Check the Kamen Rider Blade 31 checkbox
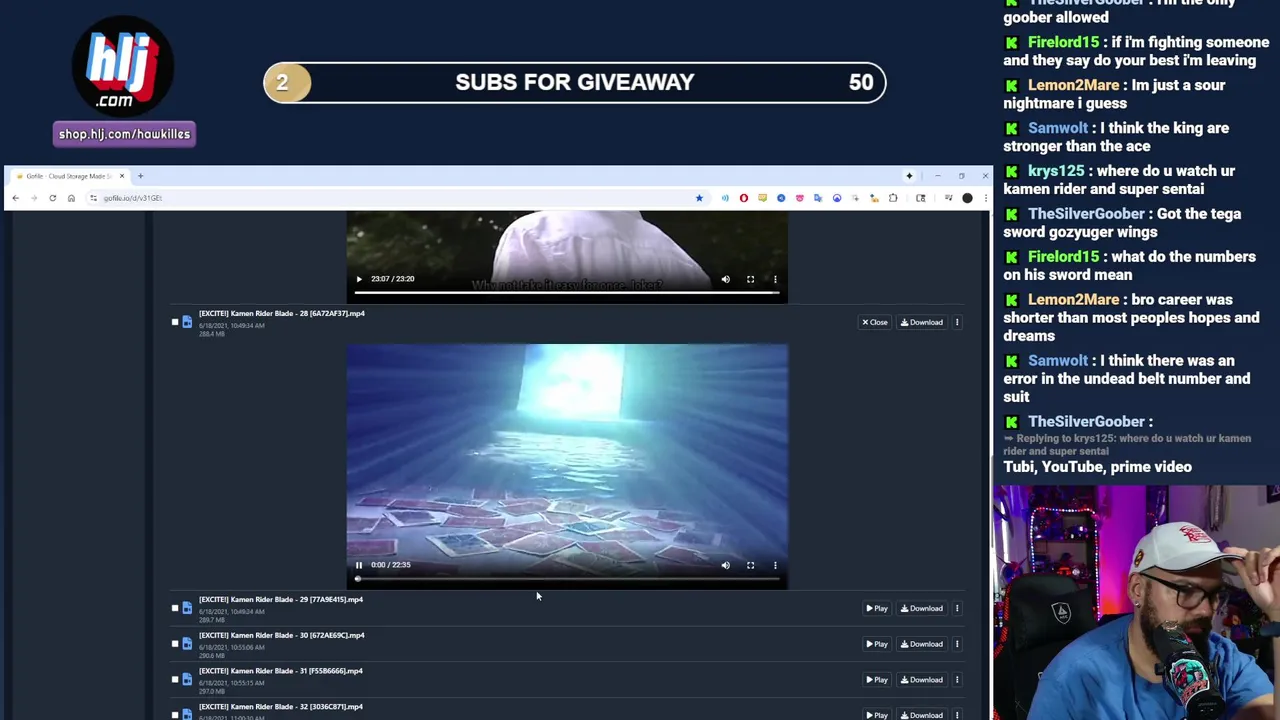 [175, 680]
